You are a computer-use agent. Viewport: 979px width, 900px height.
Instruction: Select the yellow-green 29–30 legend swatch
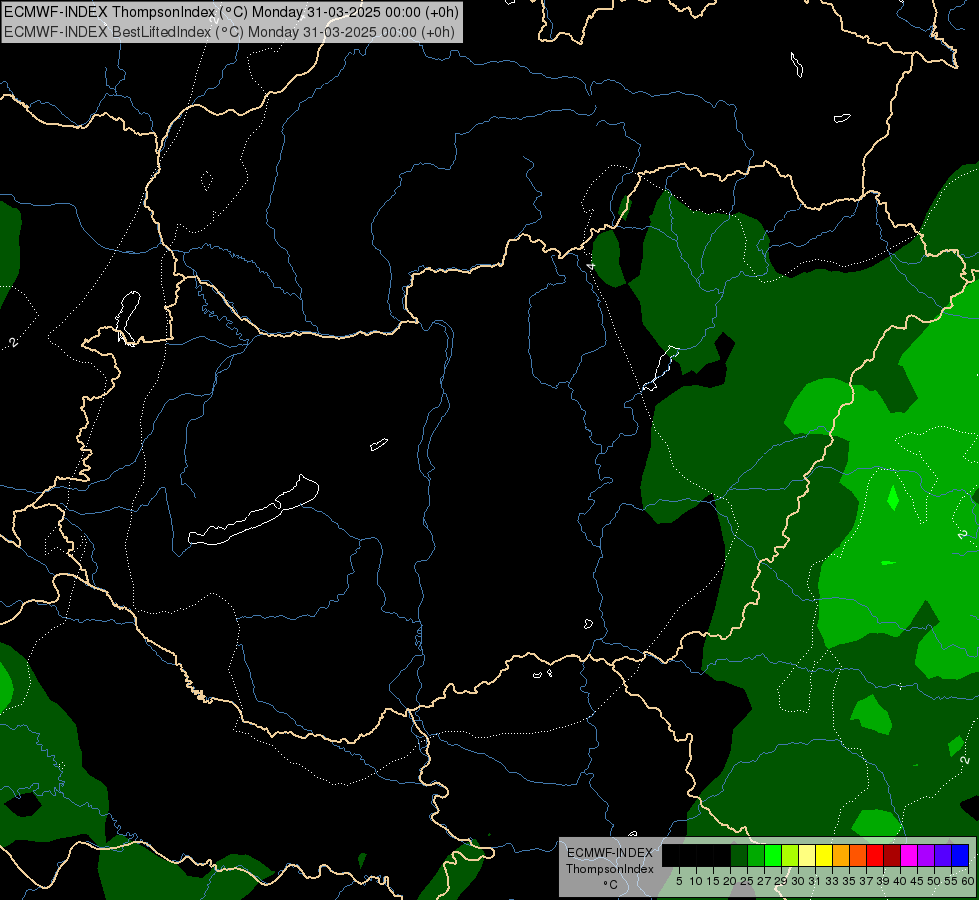tap(790, 855)
